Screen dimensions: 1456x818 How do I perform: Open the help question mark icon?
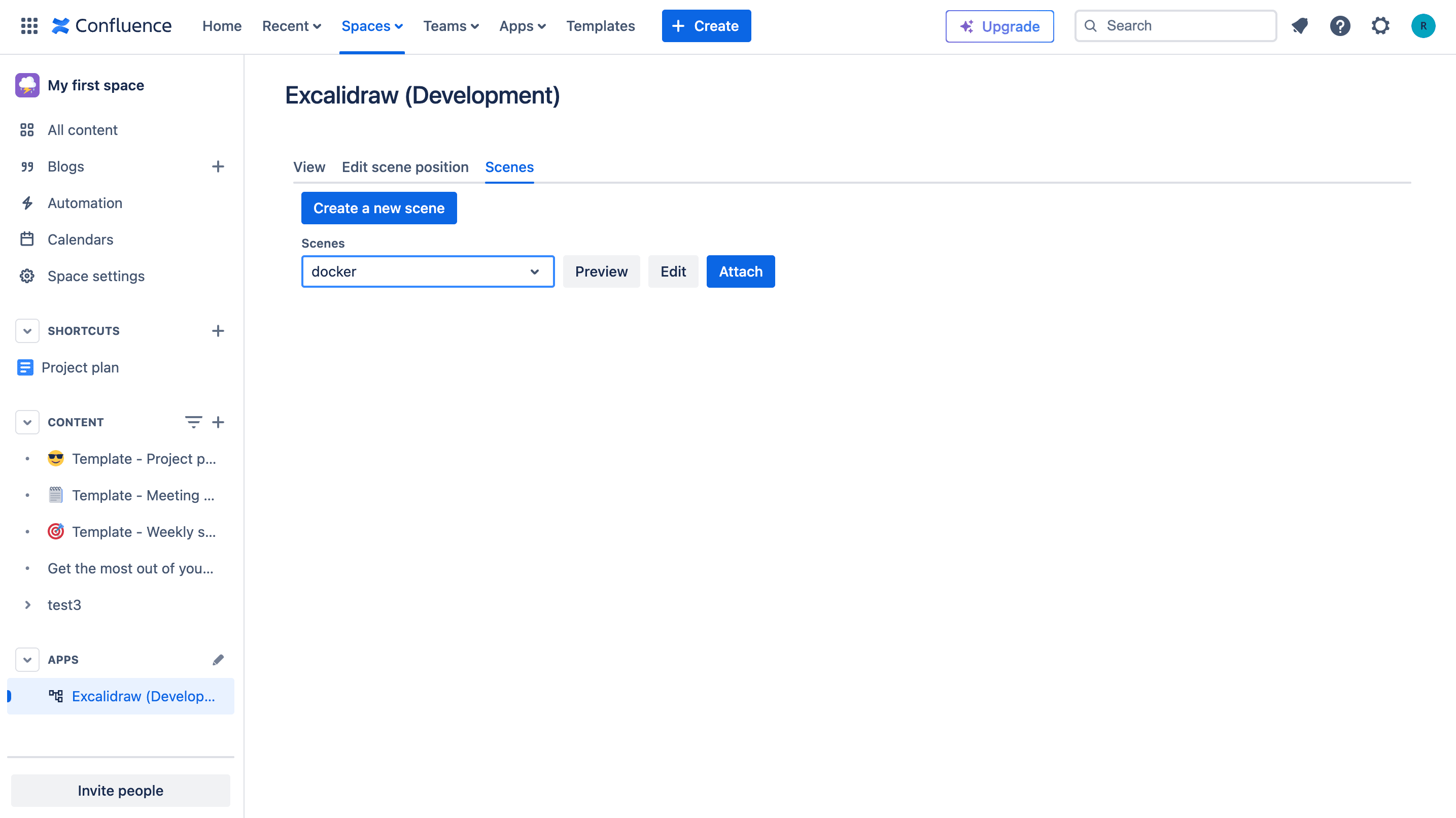(1339, 26)
